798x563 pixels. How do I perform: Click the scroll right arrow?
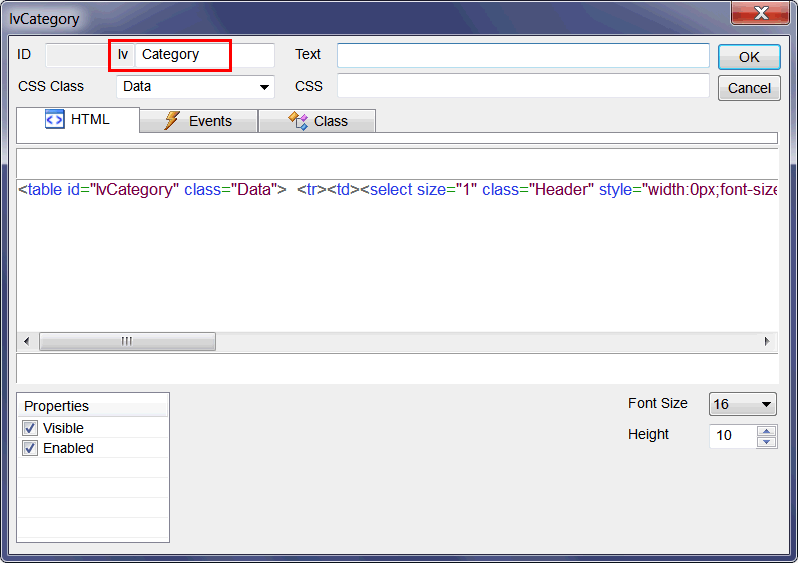click(x=767, y=341)
